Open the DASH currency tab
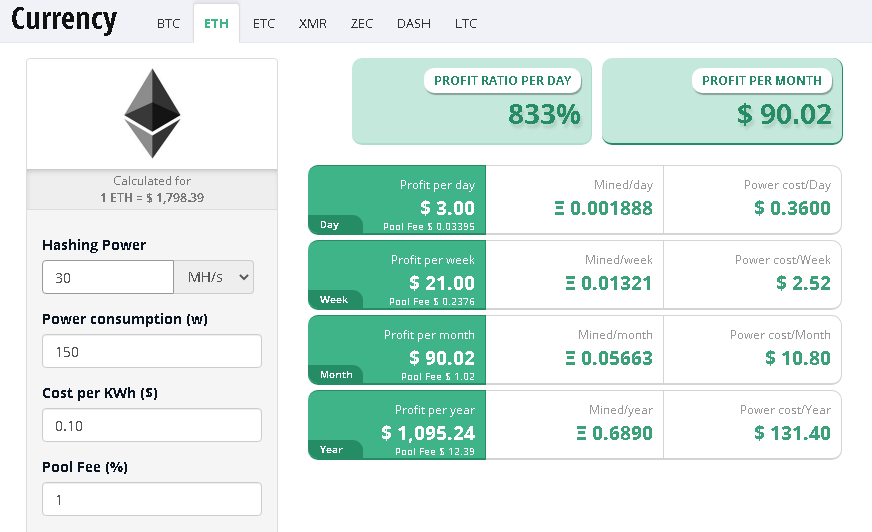 414,23
